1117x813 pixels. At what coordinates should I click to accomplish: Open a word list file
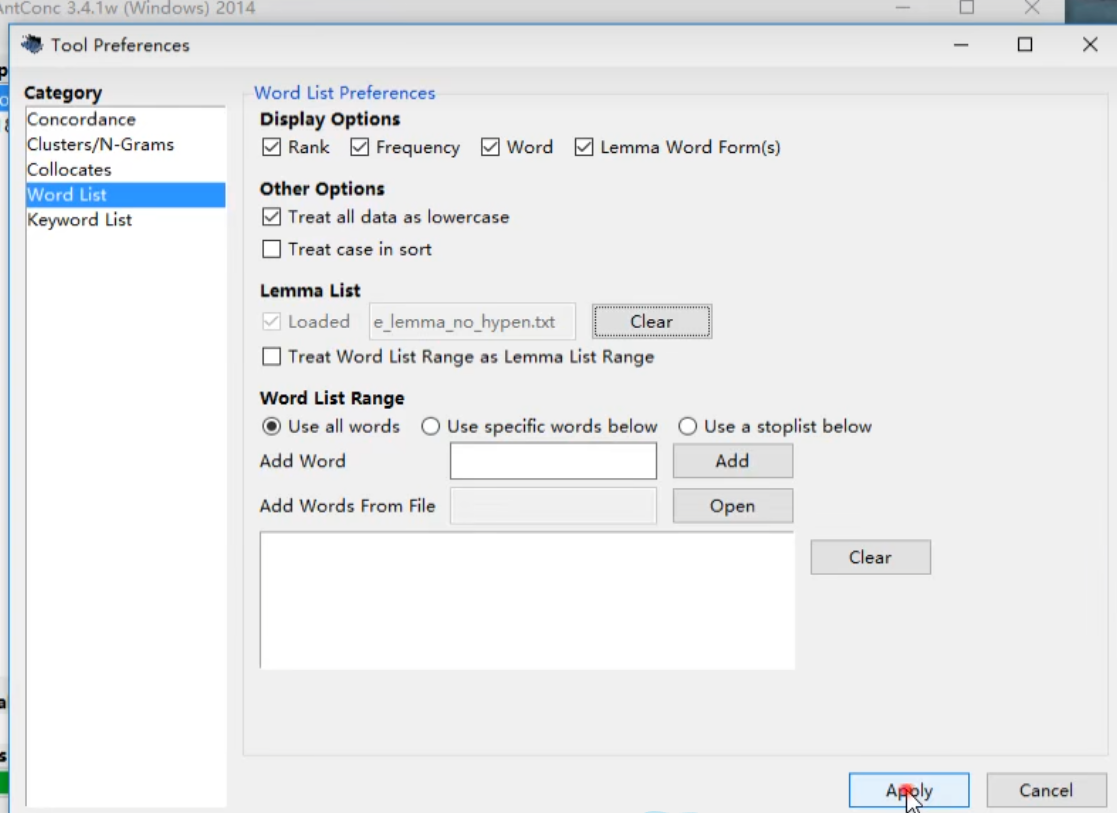(x=732, y=506)
